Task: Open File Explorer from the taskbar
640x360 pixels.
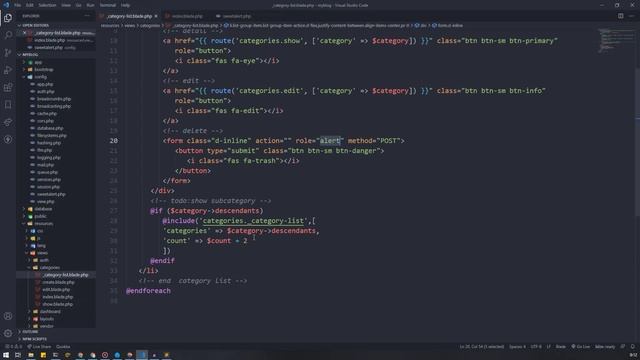Action: (x=31, y=355)
